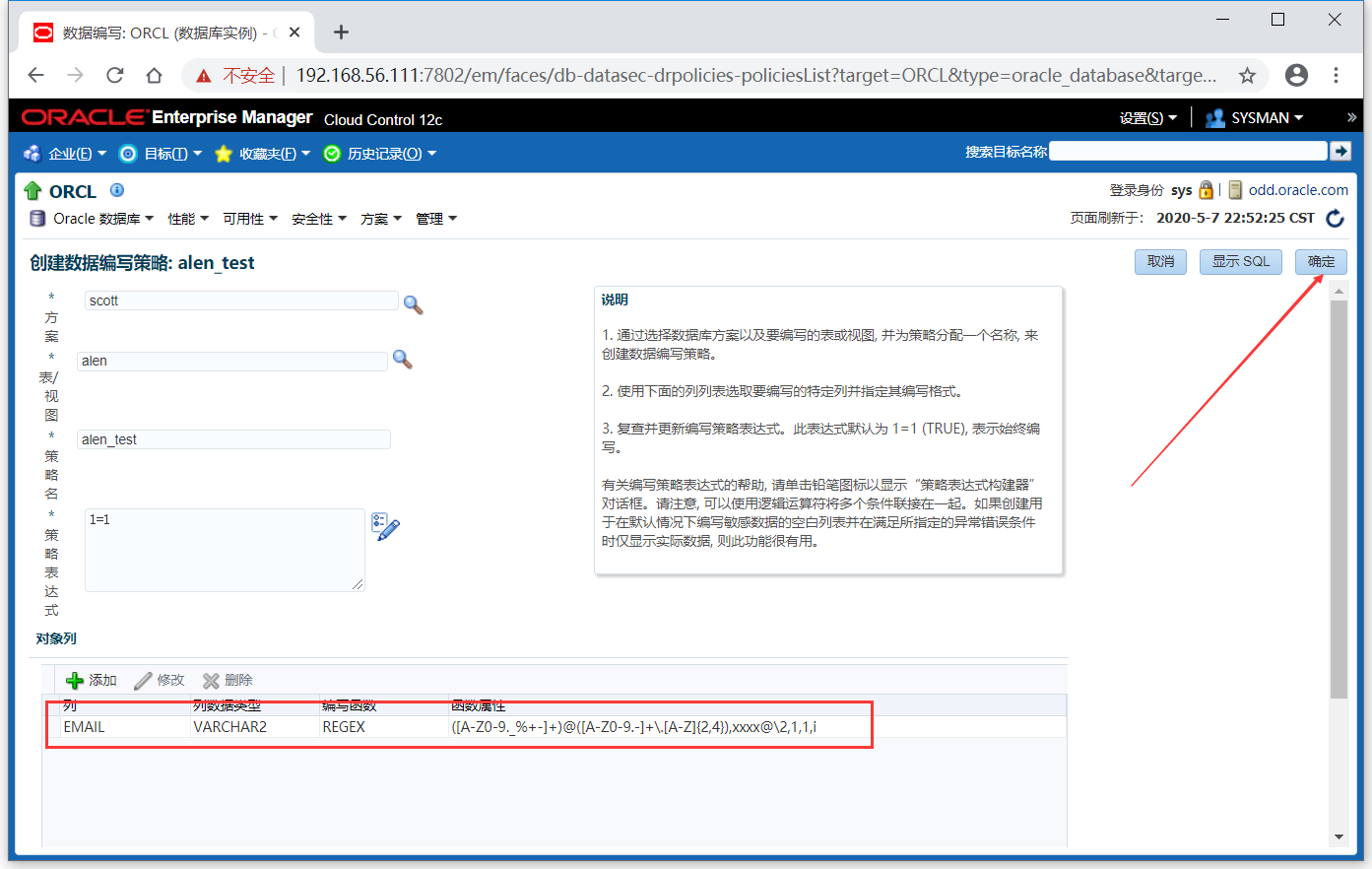Open table search magnifier next to alen
Image resolution: width=1372 pixels, height=869 pixels.
[x=402, y=359]
